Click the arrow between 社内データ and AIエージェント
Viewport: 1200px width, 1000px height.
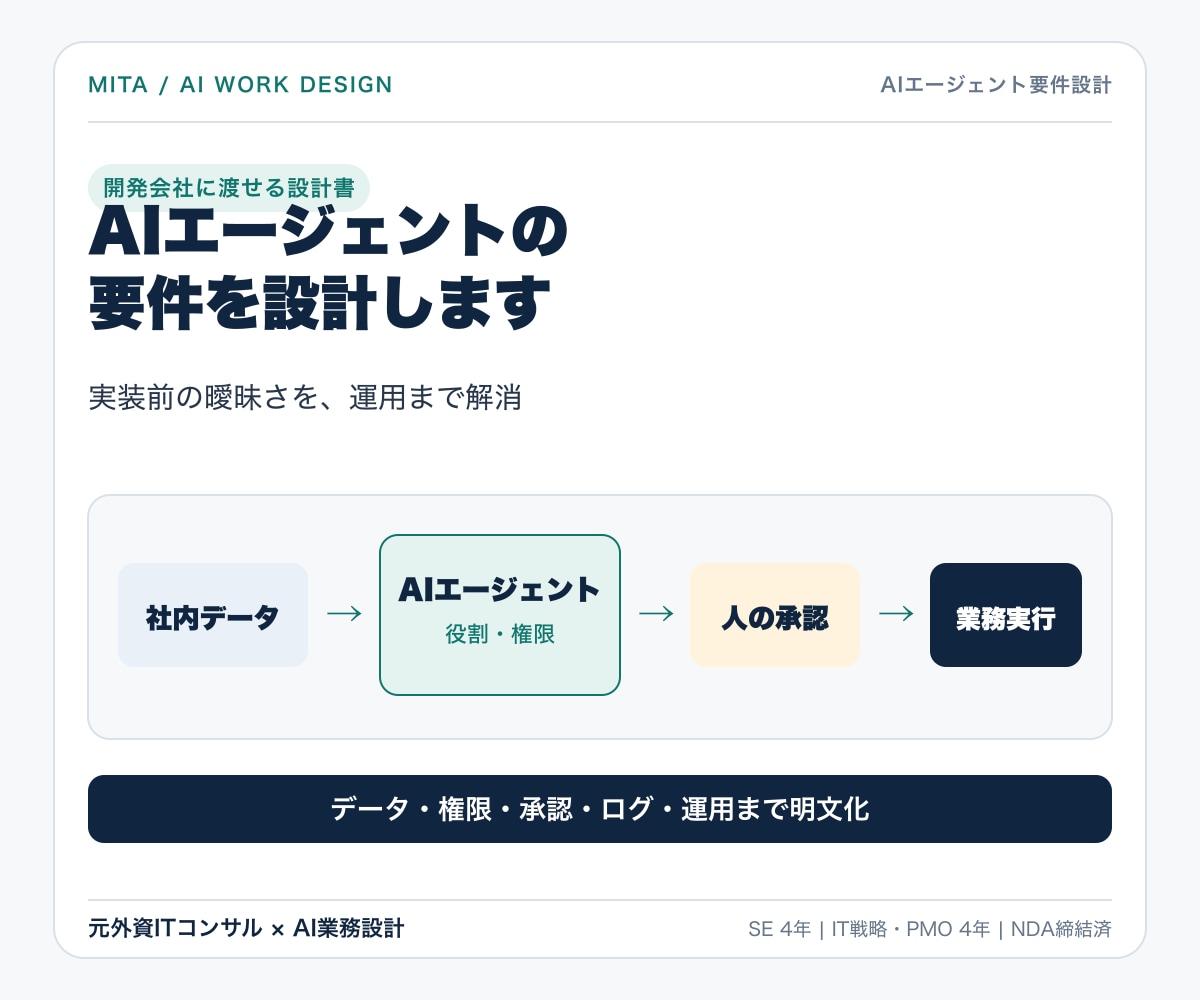(x=344, y=614)
